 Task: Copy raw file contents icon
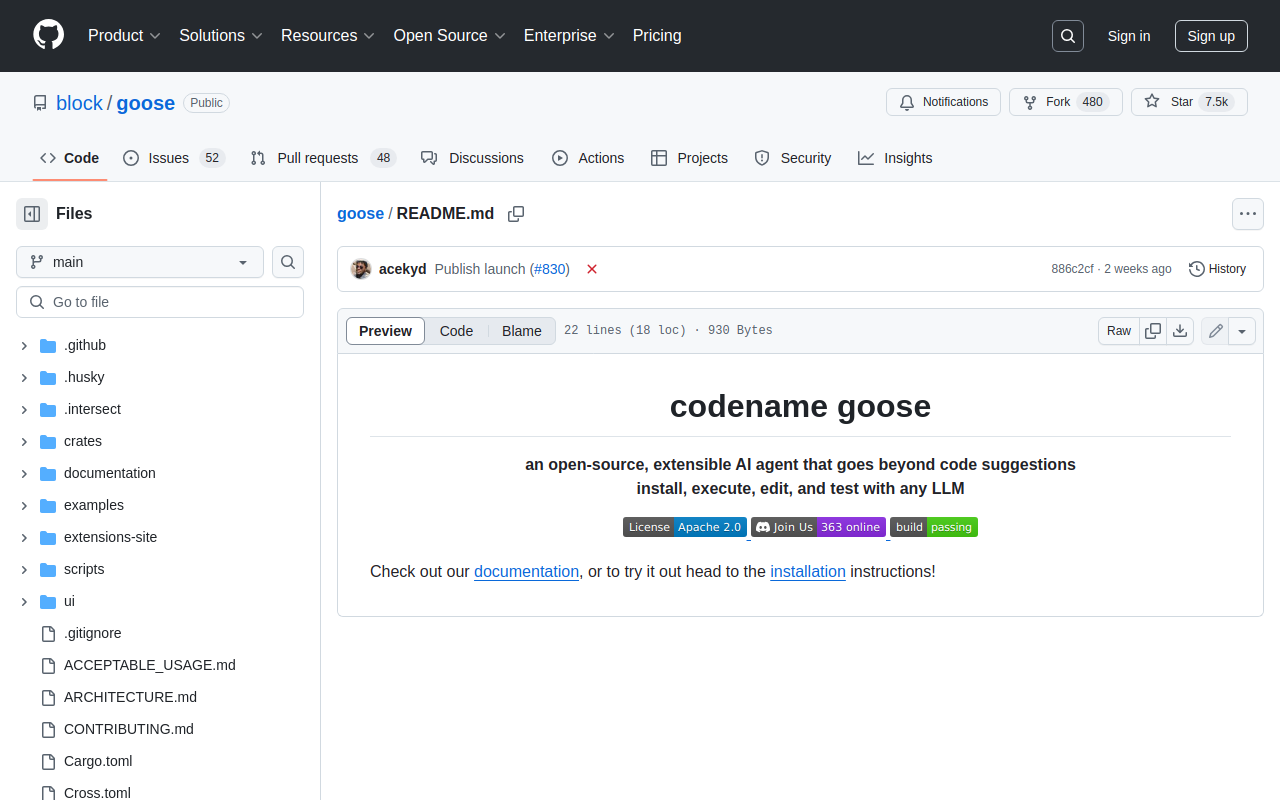click(x=1153, y=331)
